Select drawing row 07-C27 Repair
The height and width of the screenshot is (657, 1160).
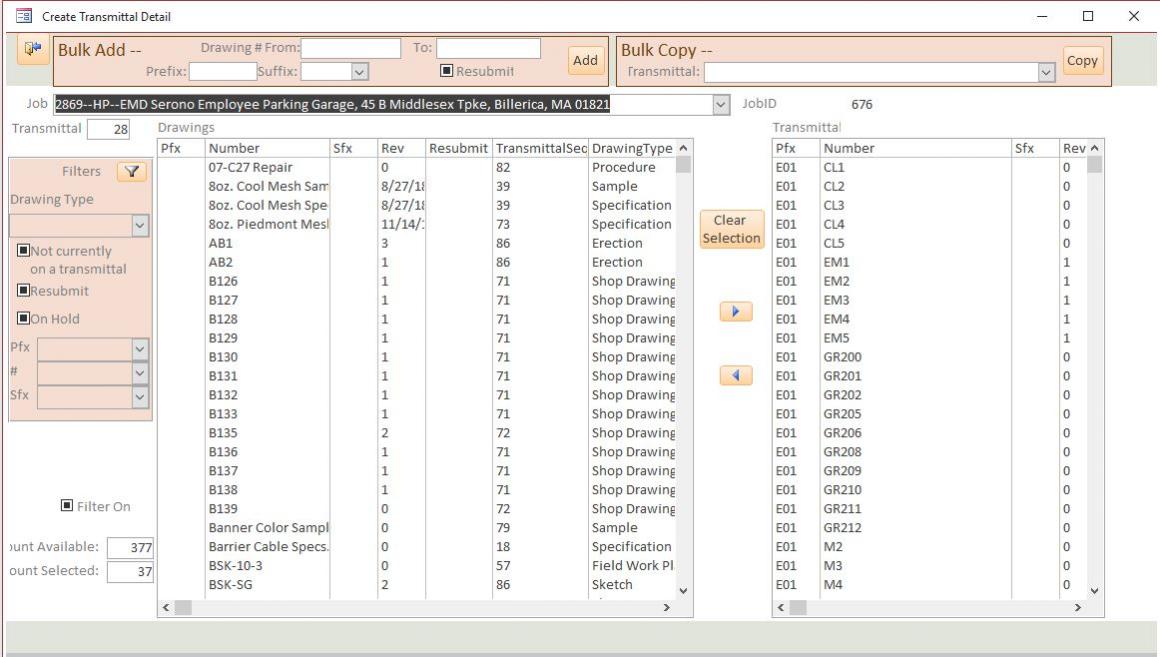[417, 167]
